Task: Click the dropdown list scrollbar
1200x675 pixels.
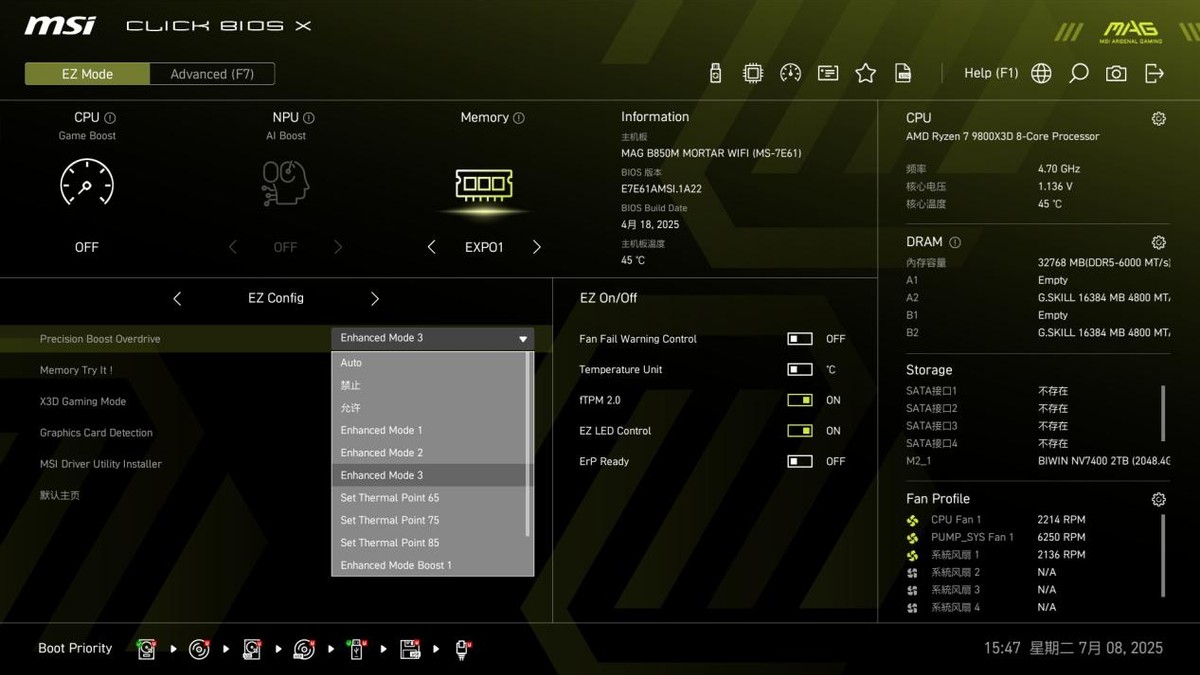Action: click(x=528, y=444)
